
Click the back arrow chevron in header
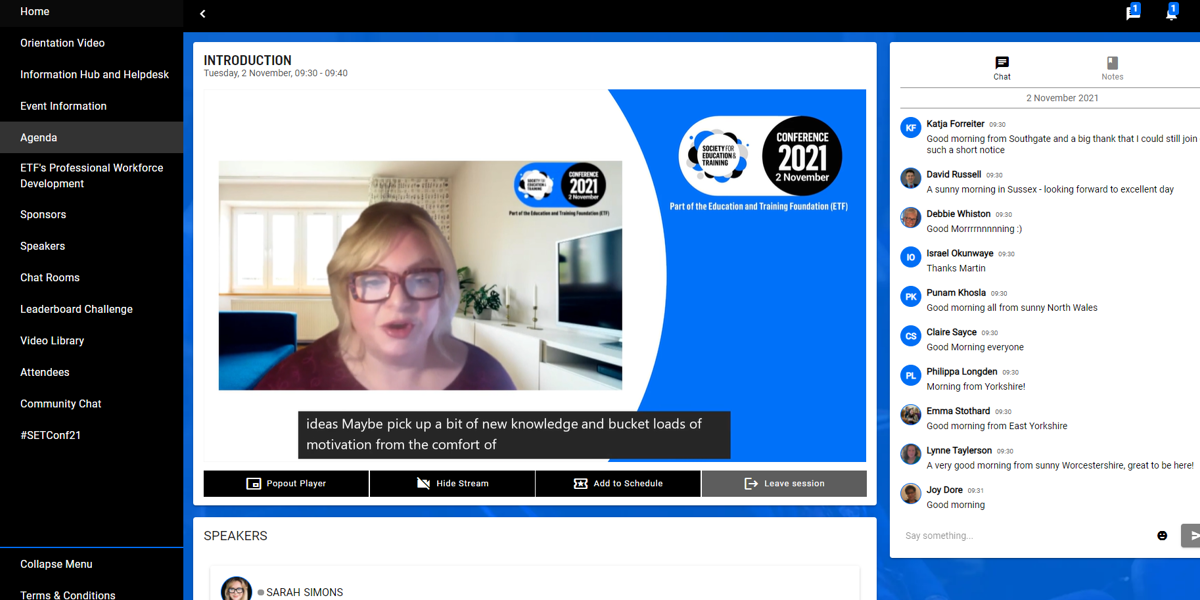point(203,14)
